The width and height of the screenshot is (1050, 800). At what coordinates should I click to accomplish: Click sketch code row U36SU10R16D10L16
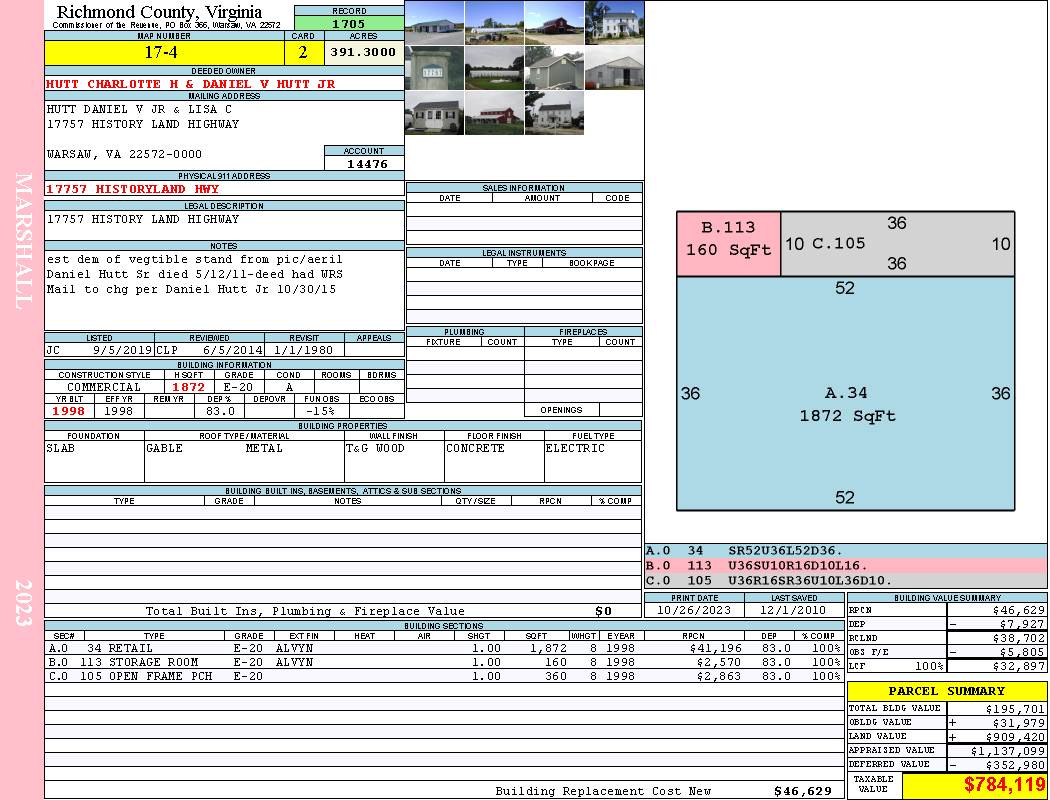845,565
